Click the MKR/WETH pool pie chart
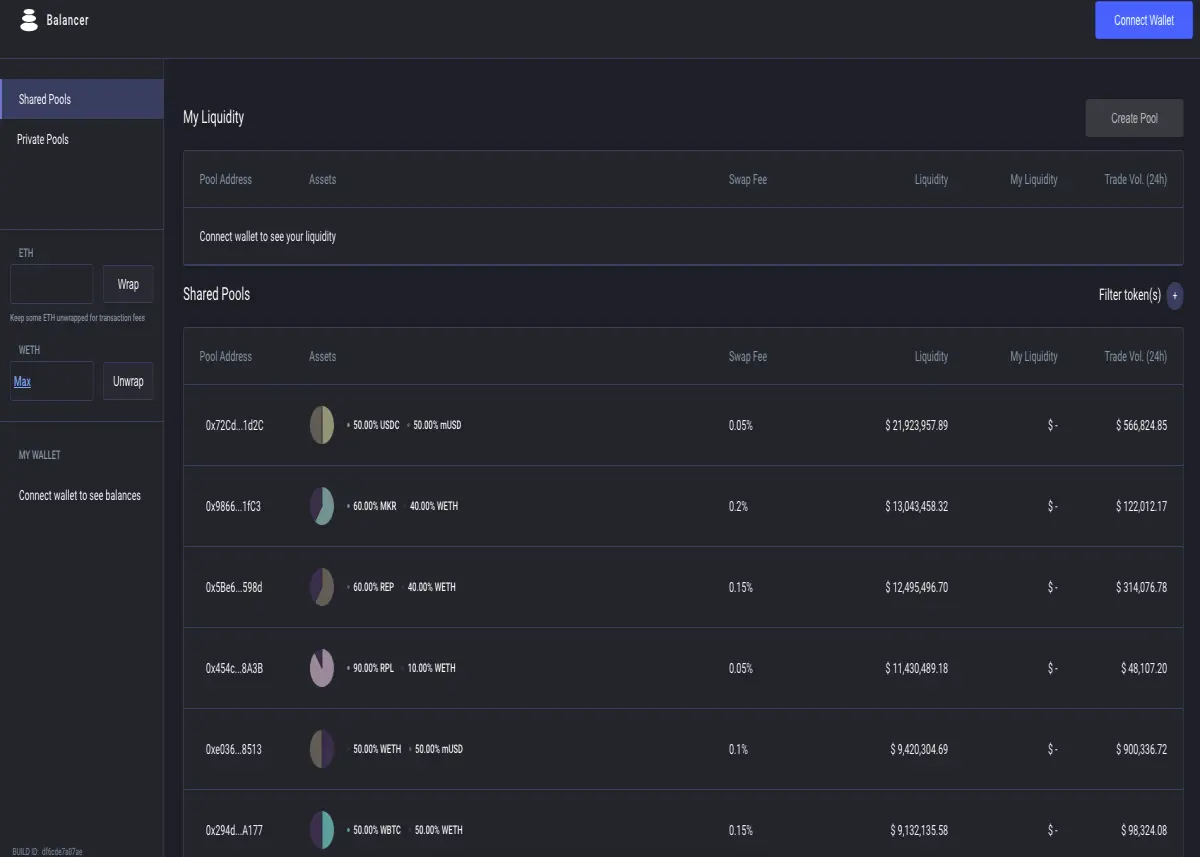 pos(322,506)
